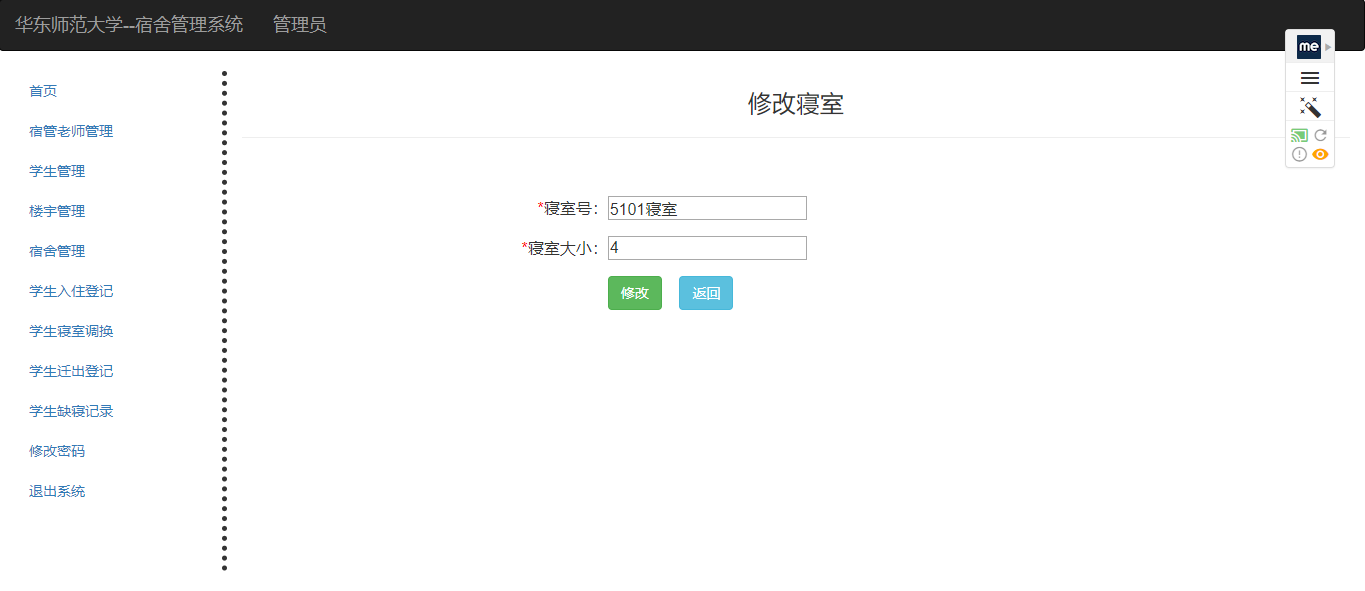1365x591 pixels.
Task: Click the 华东师范大学--宿舍管理系统 navbar title
Action: click(129, 25)
